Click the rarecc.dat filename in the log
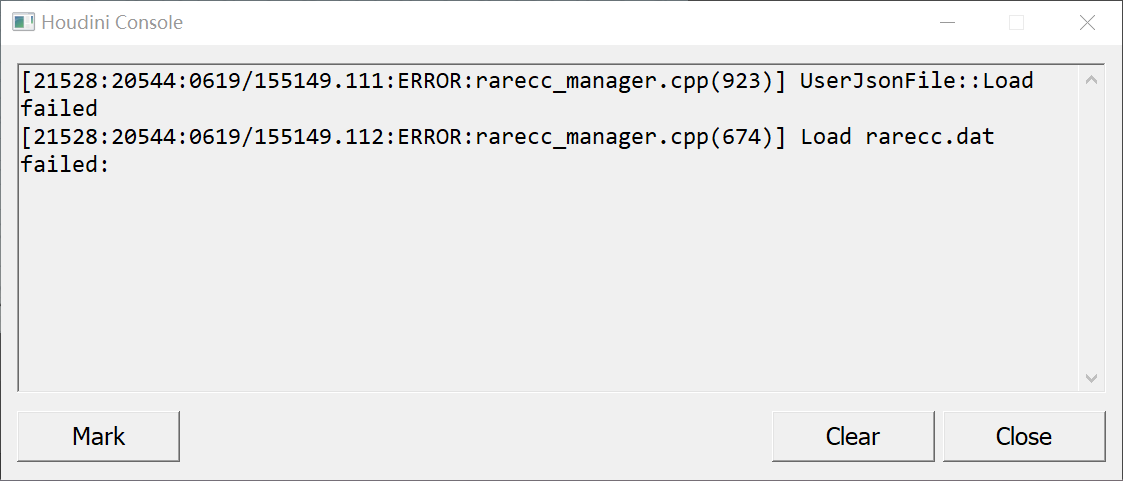 (x=930, y=137)
